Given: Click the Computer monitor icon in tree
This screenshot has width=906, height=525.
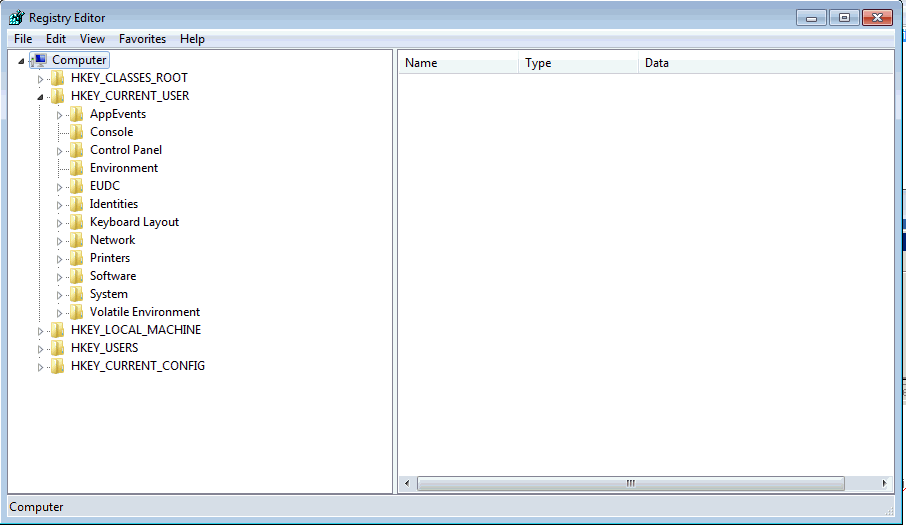Looking at the screenshot, I should coord(39,60).
